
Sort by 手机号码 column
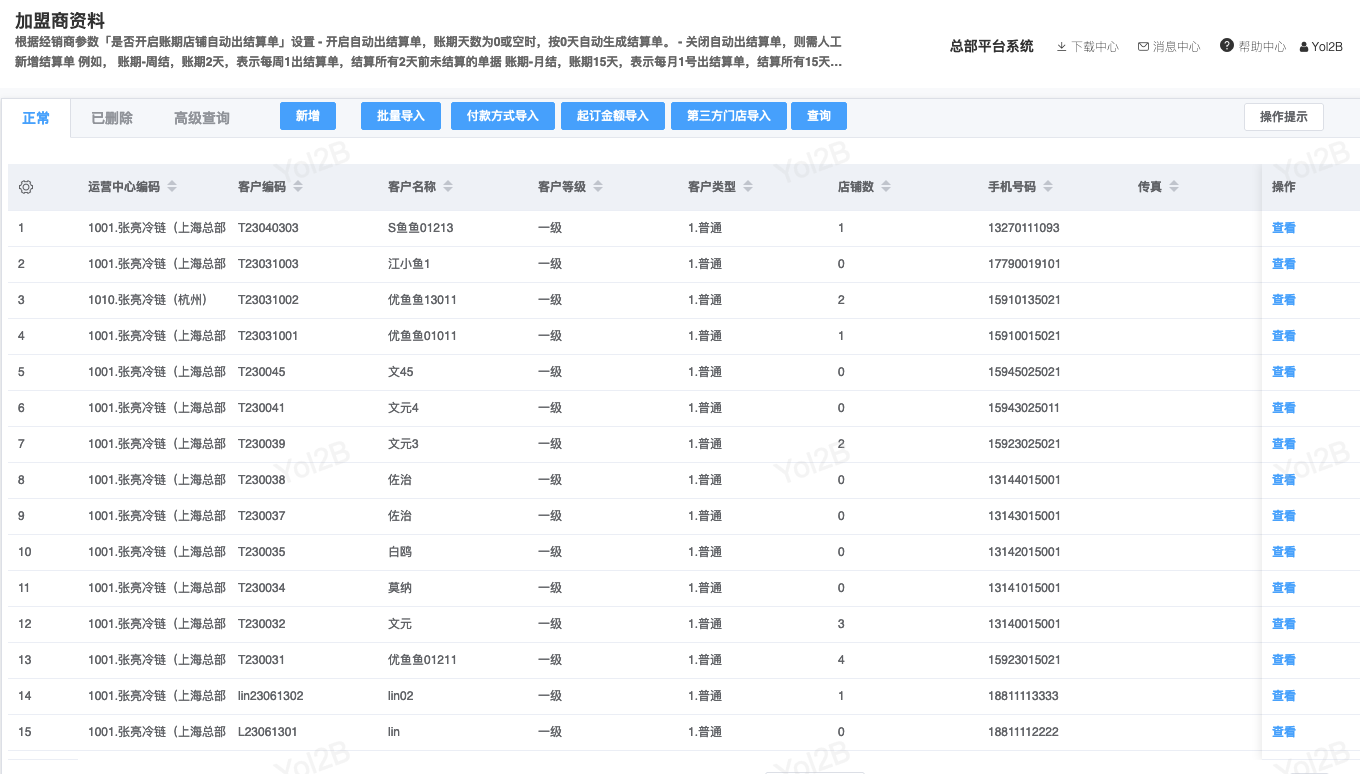pos(1048,187)
